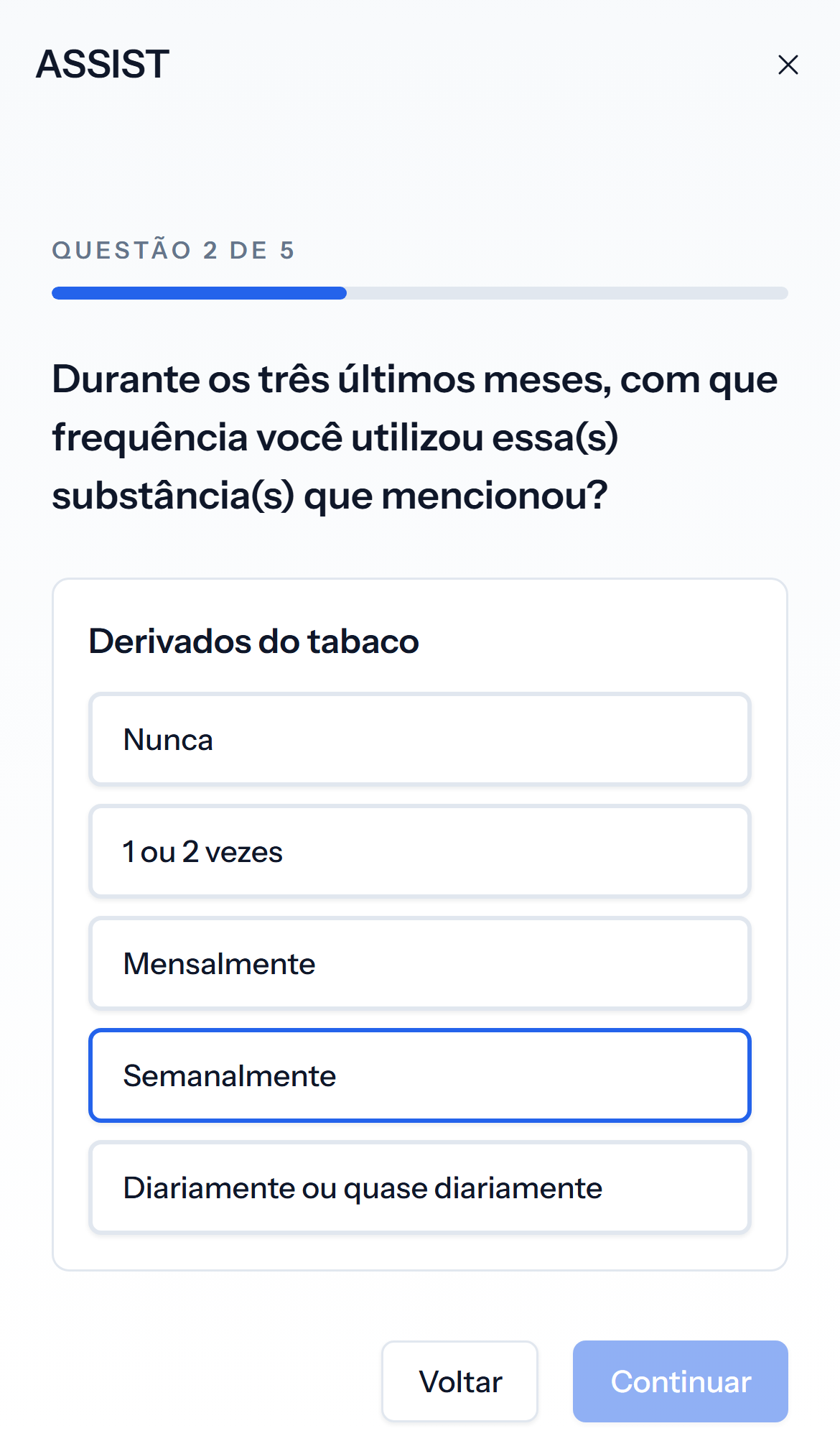Return to the previous question via Voltar
Viewport: 840px width, 1431px height.
coord(459,1381)
